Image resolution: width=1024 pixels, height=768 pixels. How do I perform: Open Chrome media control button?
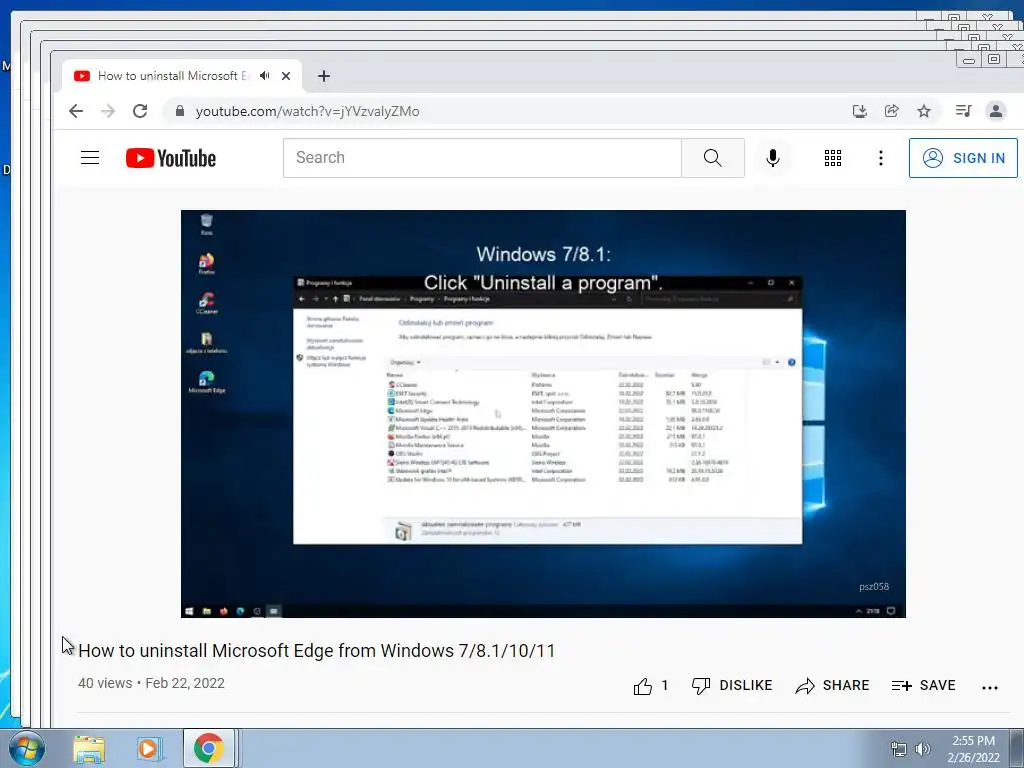(963, 111)
